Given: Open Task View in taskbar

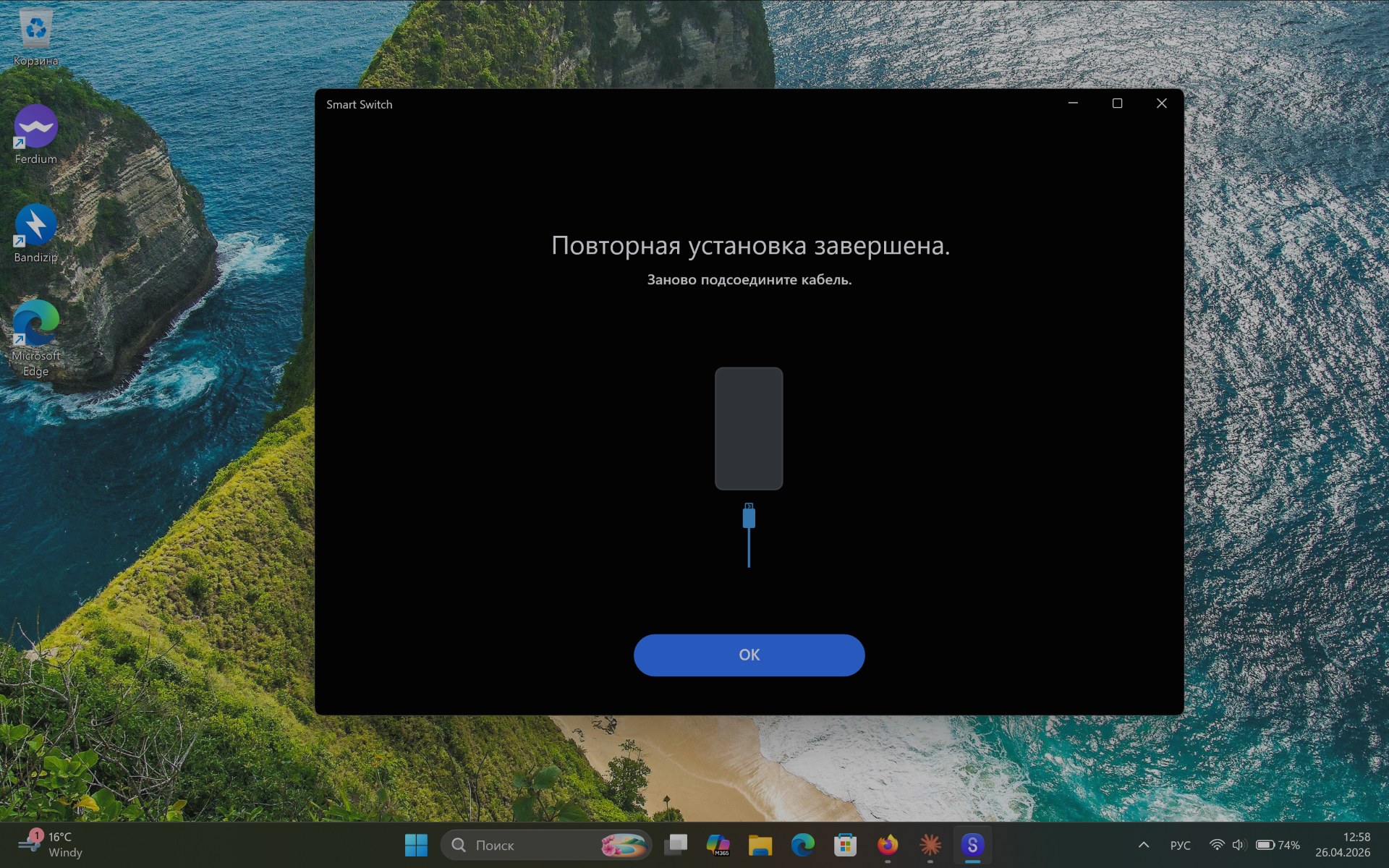Looking at the screenshot, I should point(676,845).
